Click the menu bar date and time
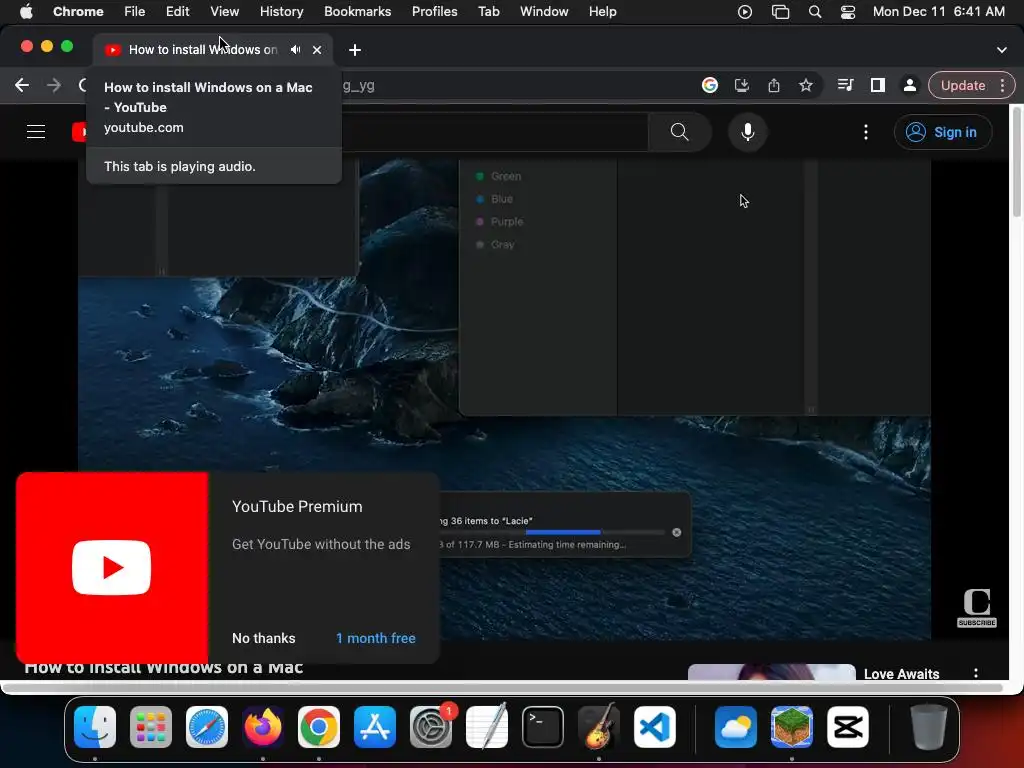The width and height of the screenshot is (1024, 768). pyautogui.click(x=938, y=11)
